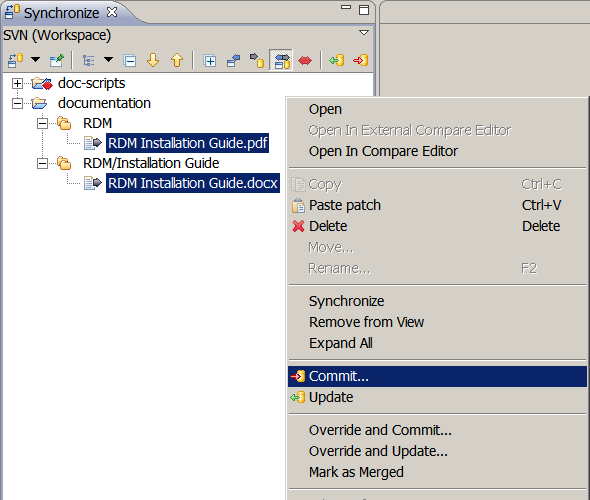This screenshot has width=590, height=500.
Task: Switch to Incoming mode icon
Action: point(233,60)
